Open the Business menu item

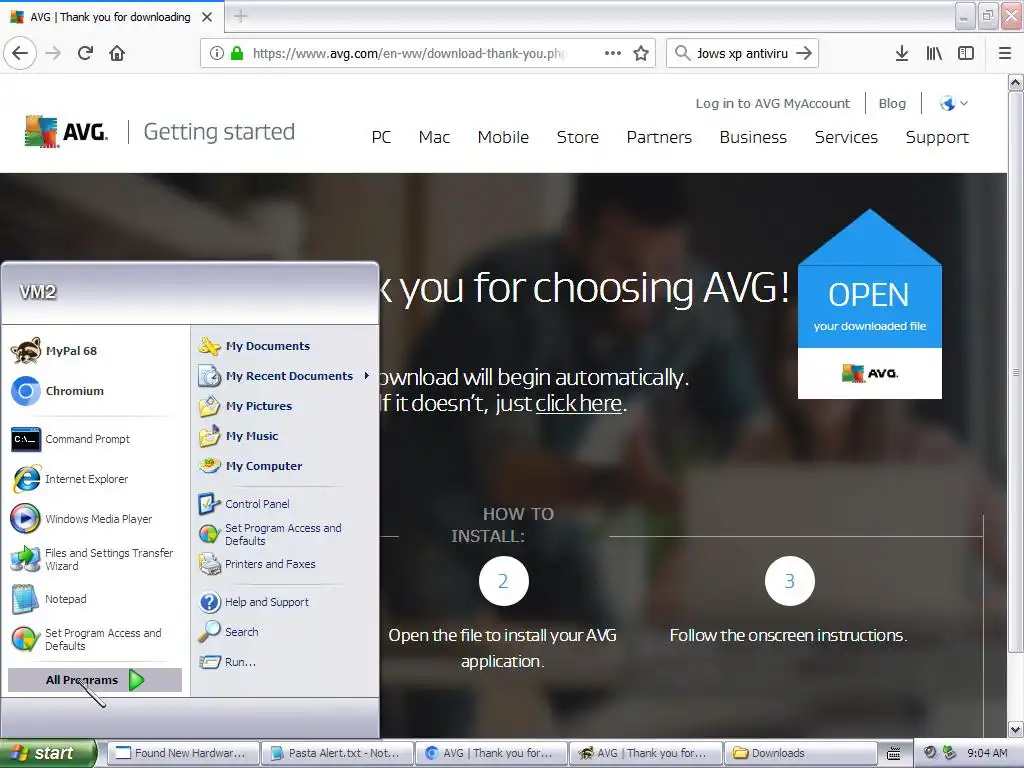pos(753,137)
